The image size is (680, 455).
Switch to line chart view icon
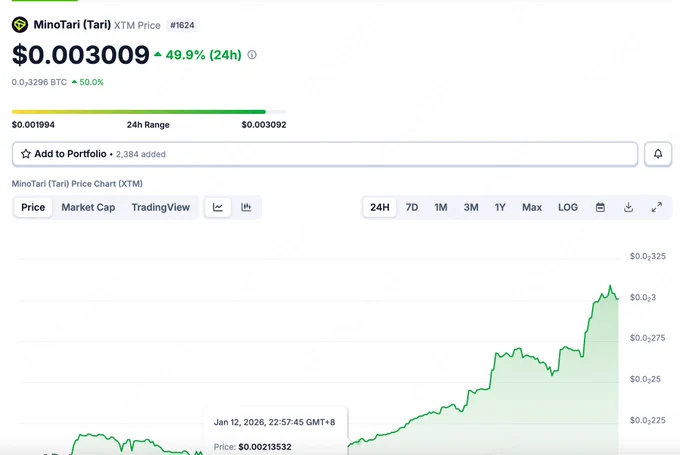[218, 207]
